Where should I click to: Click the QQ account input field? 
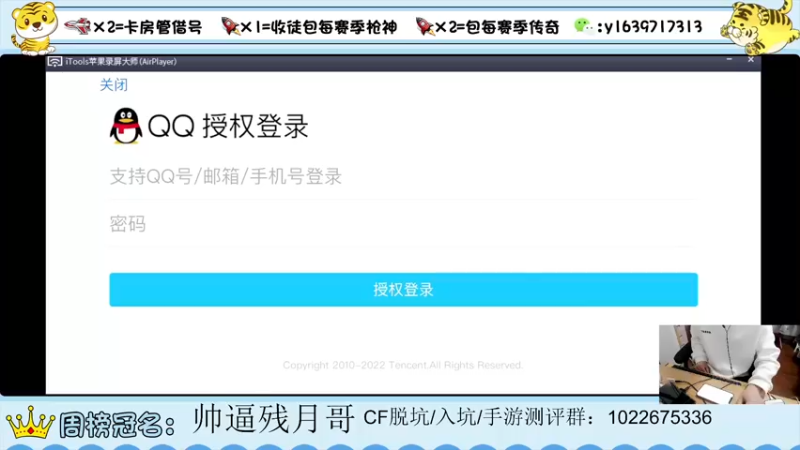coord(403,177)
